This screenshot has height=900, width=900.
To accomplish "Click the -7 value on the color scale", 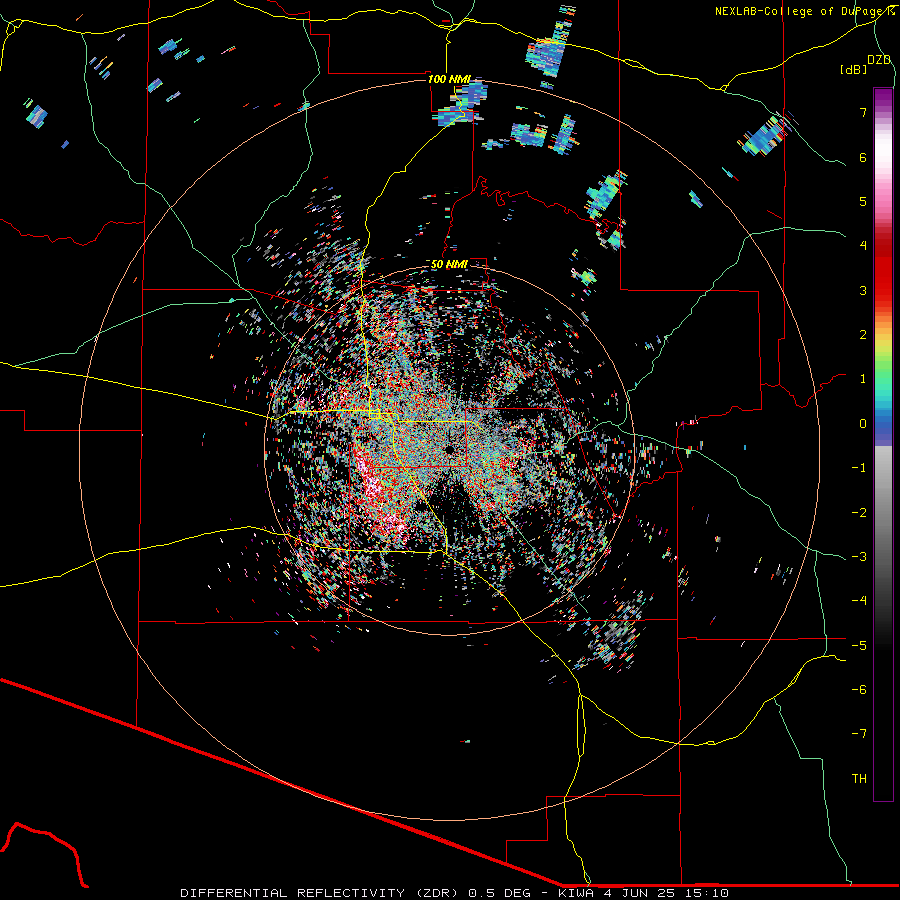I will click(859, 734).
